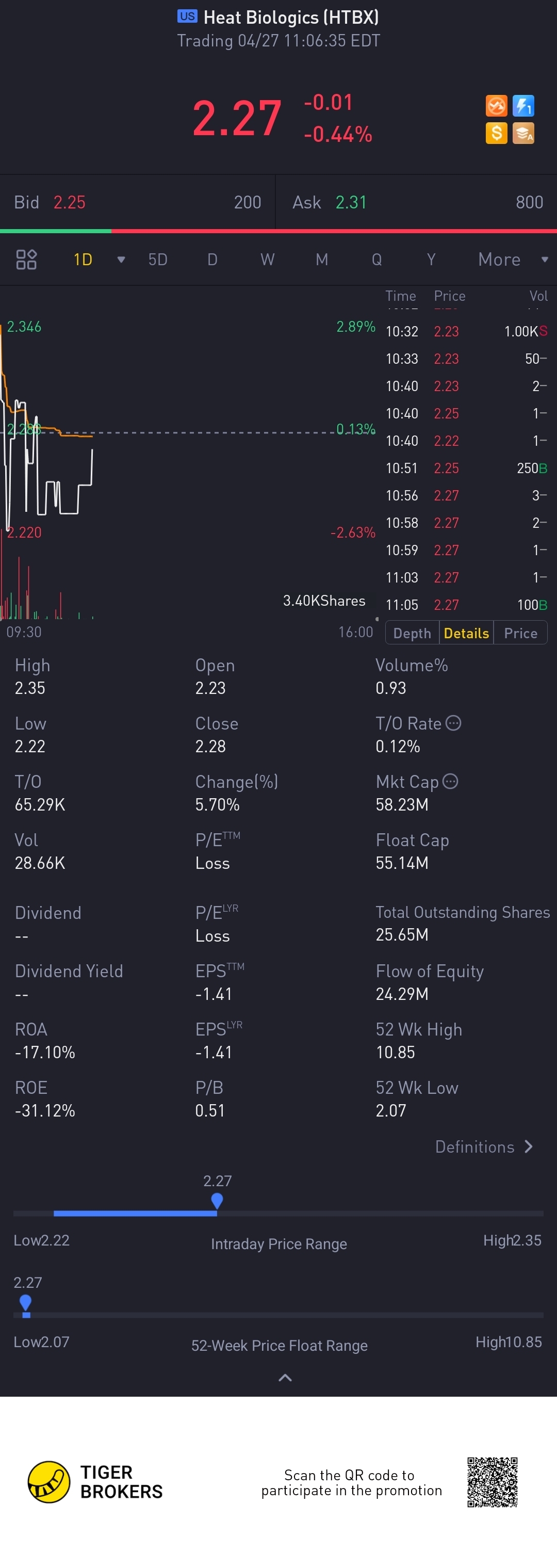
Task: Switch to the Price tab
Action: [520, 633]
